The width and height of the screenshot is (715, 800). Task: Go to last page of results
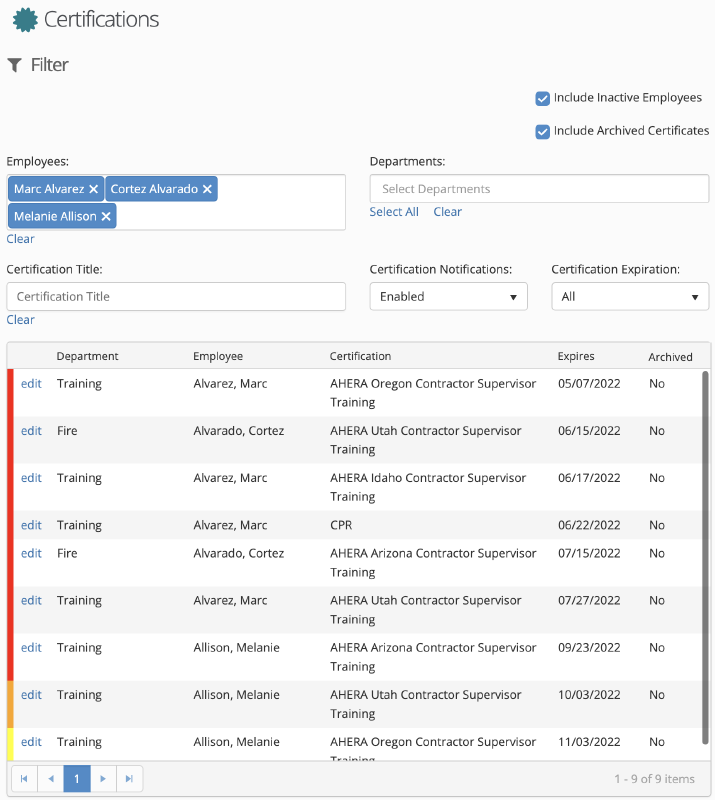[130, 779]
